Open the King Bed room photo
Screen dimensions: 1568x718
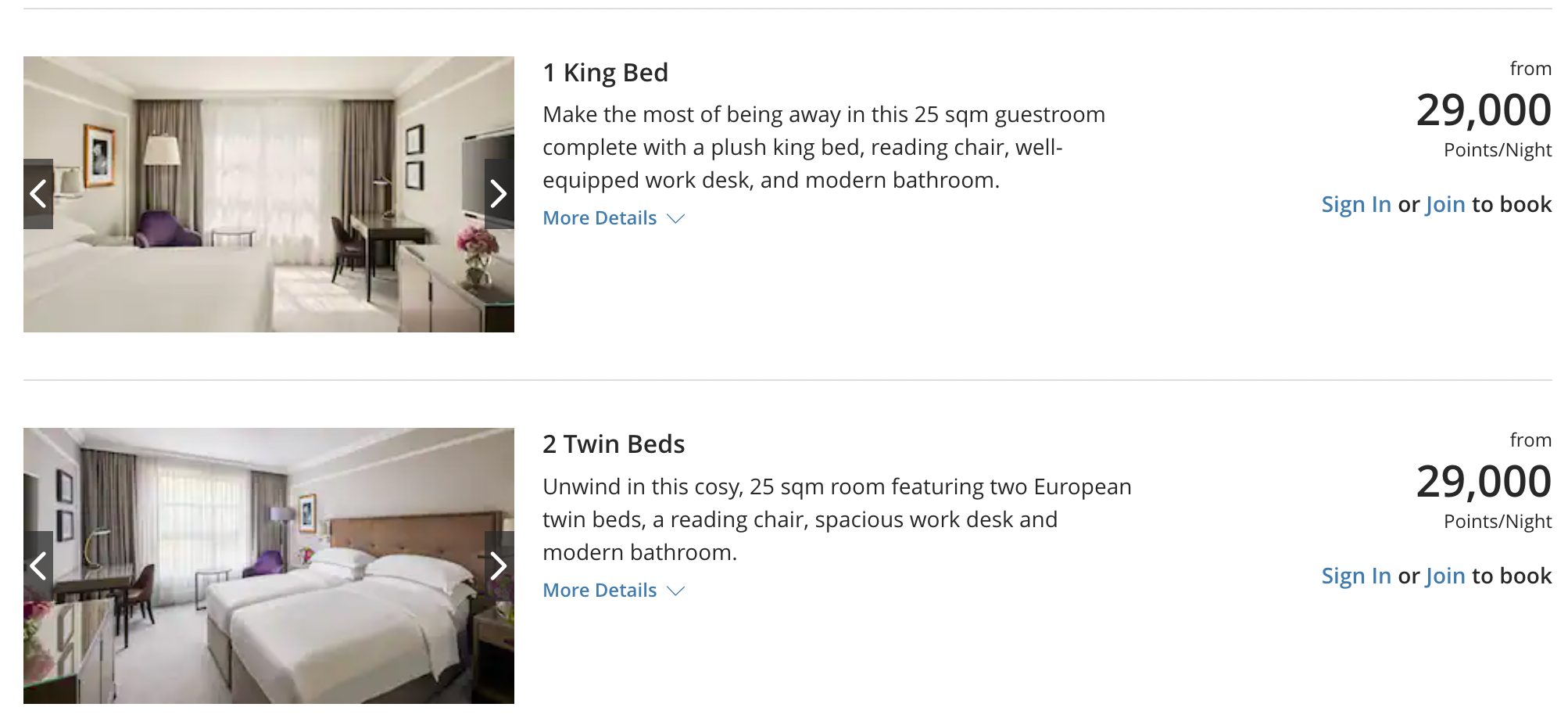(270, 193)
